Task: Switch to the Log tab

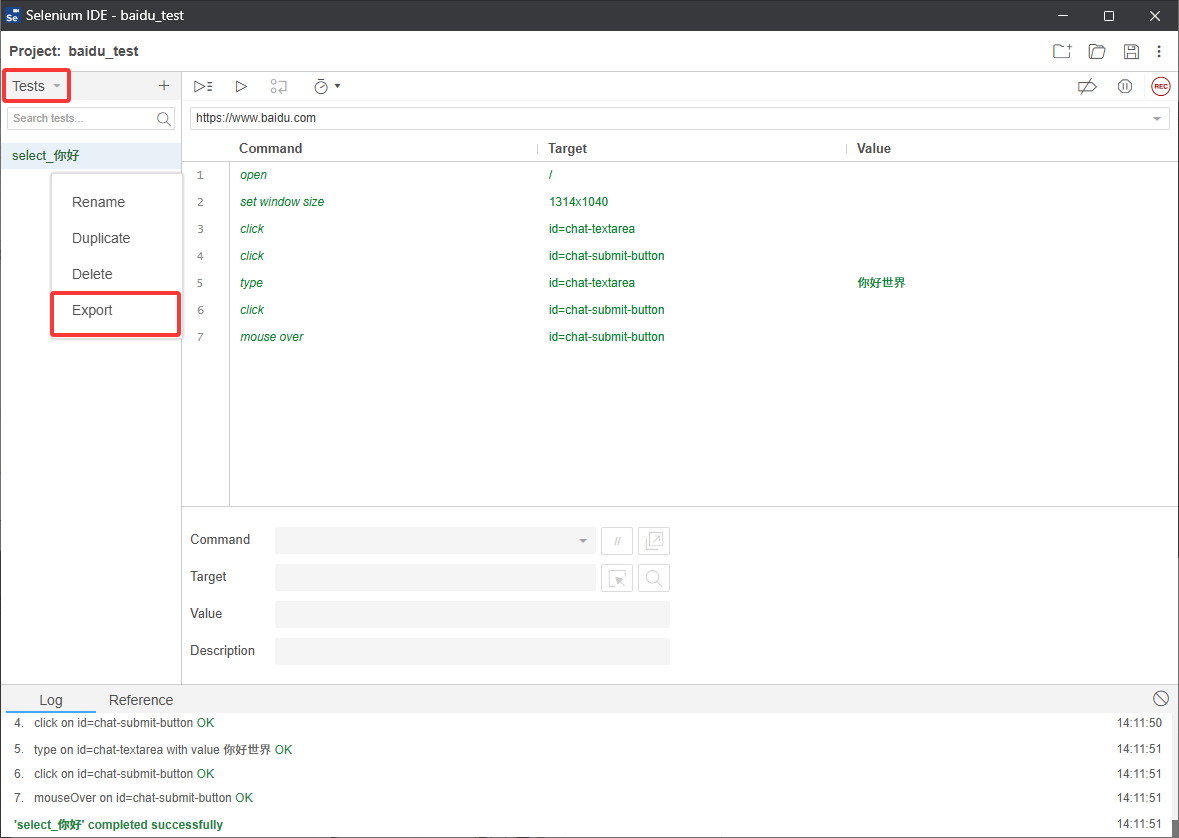Action: coord(51,700)
